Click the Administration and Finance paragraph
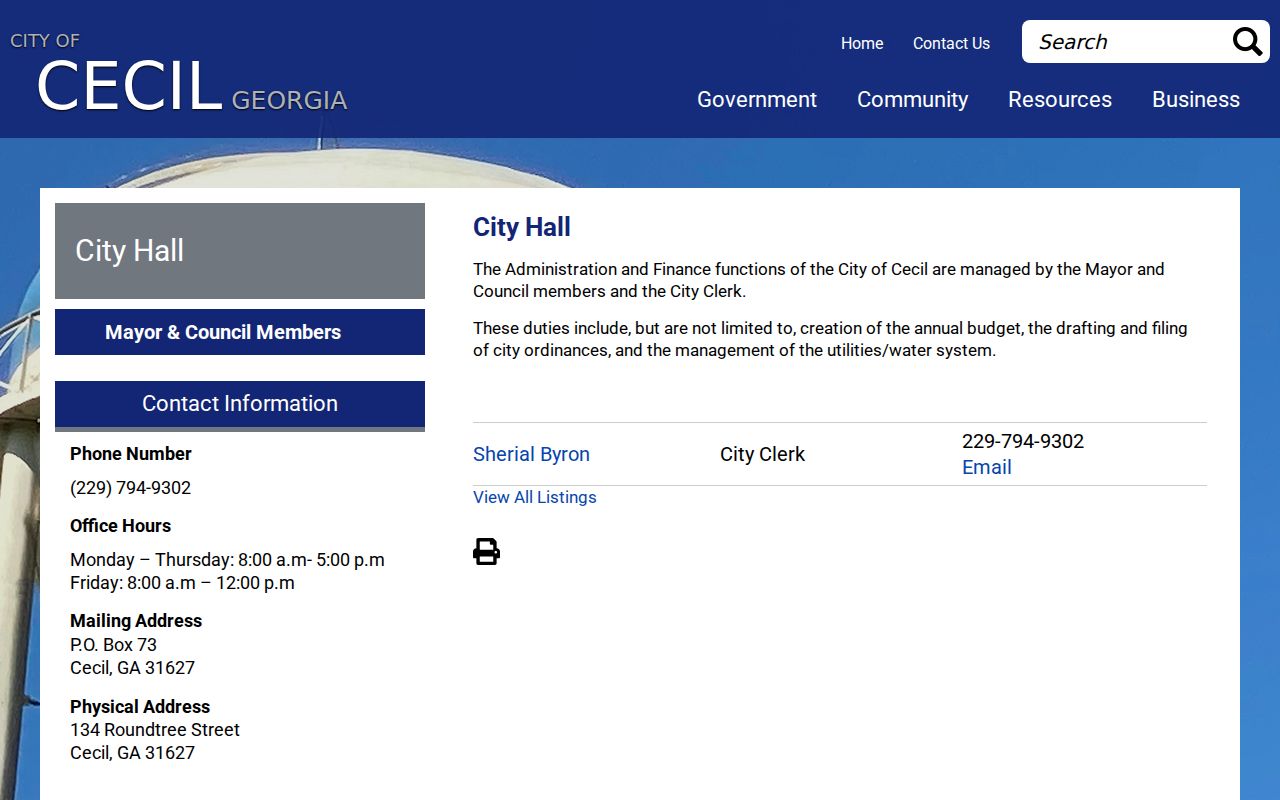1280x800 pixels. (819, 281)
